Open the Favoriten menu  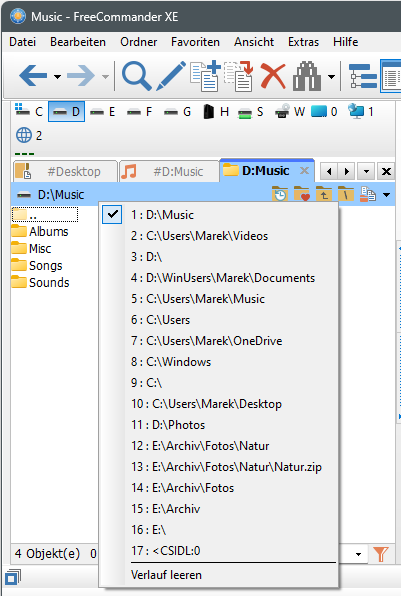(x=195, y=42)
